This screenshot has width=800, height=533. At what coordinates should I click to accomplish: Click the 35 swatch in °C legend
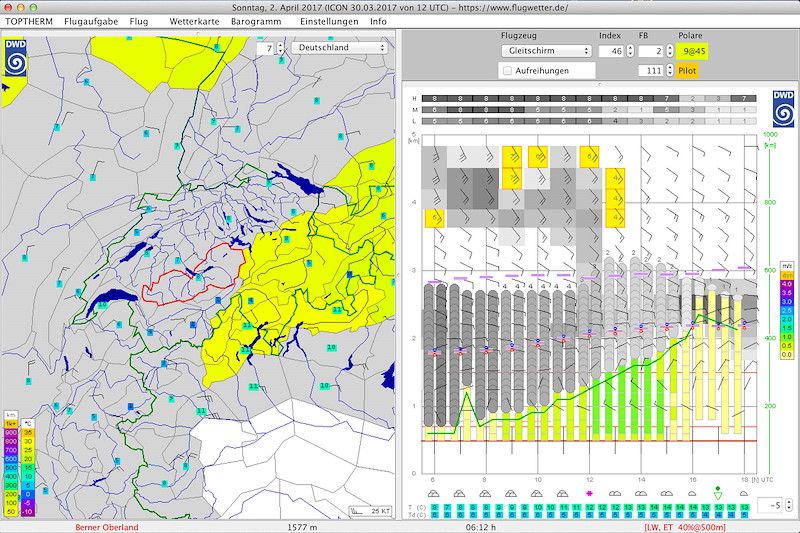coord(28,433)
